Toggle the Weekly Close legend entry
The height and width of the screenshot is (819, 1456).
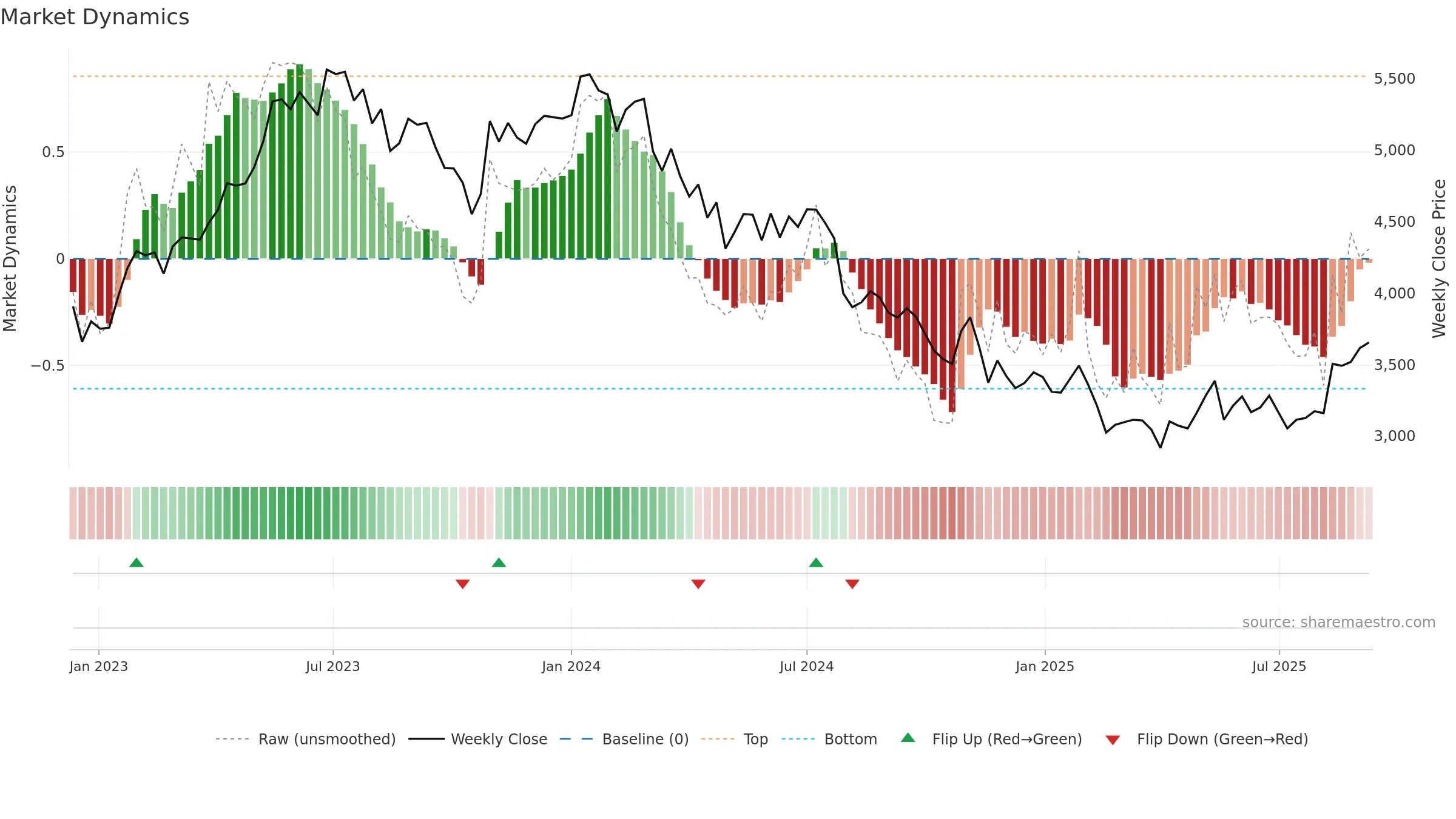pos(477,739)
